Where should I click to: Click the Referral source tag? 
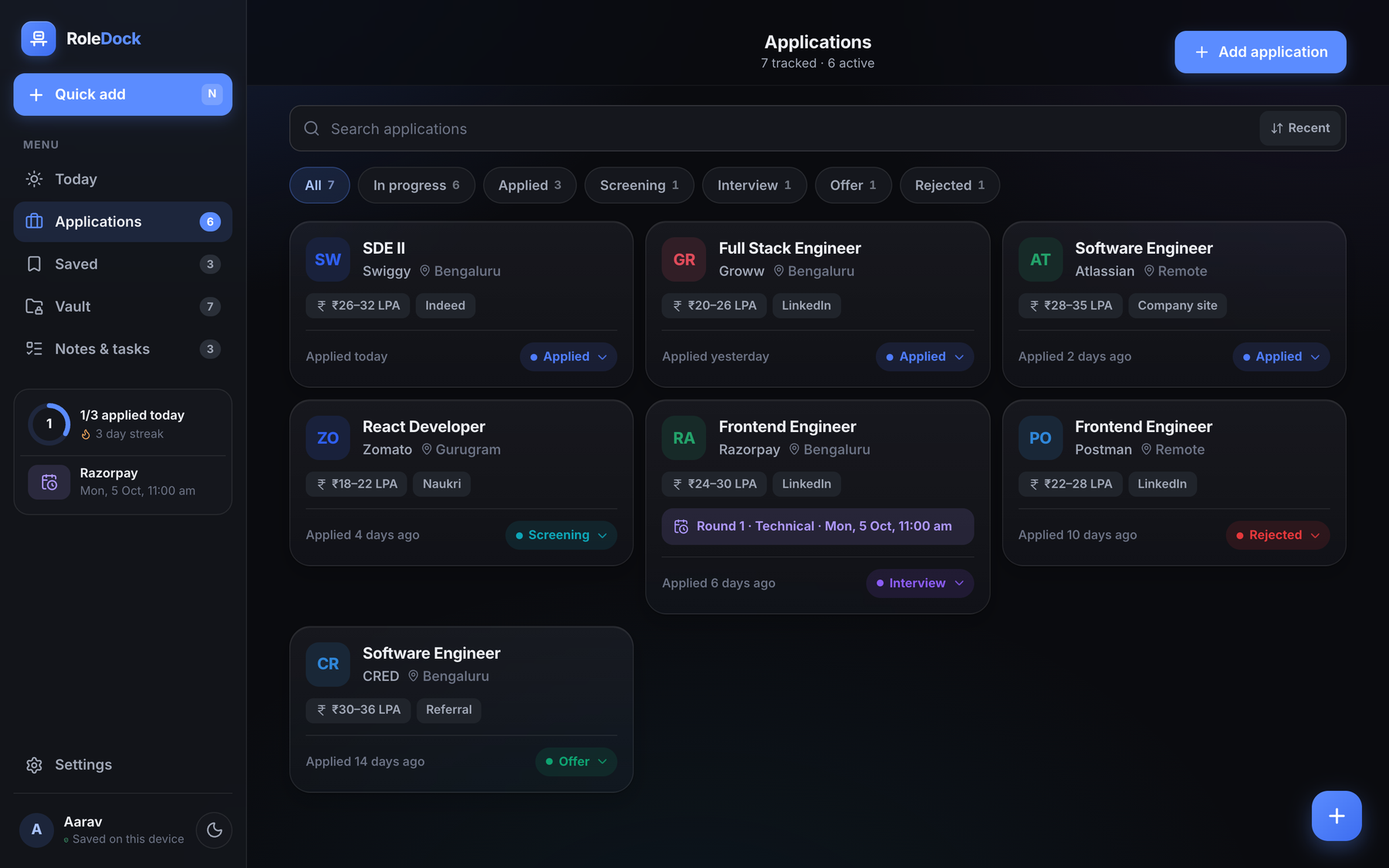(x=448, y=710)
